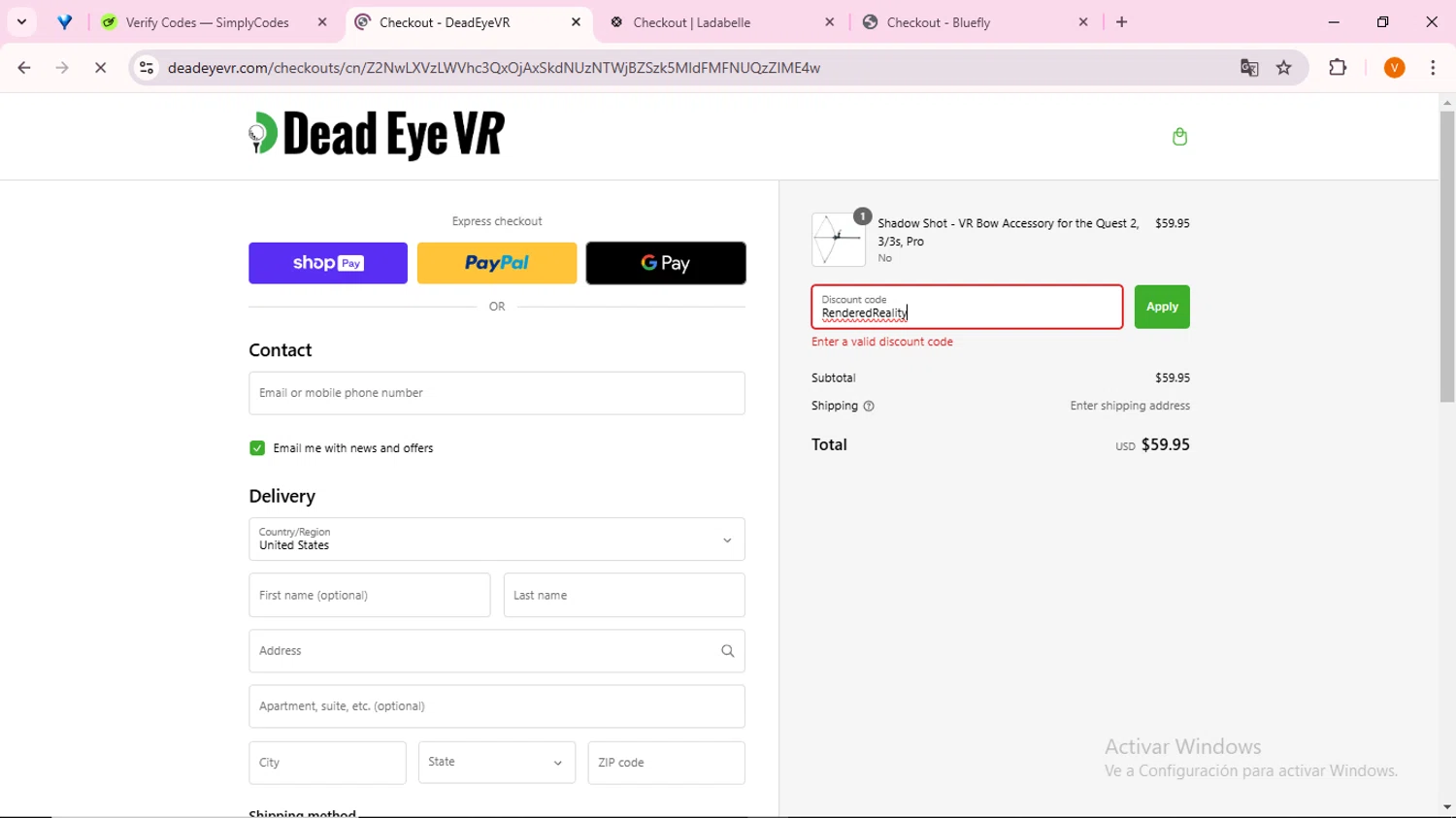Open the extensions puzzle icon

click(x=1338, y=68)
